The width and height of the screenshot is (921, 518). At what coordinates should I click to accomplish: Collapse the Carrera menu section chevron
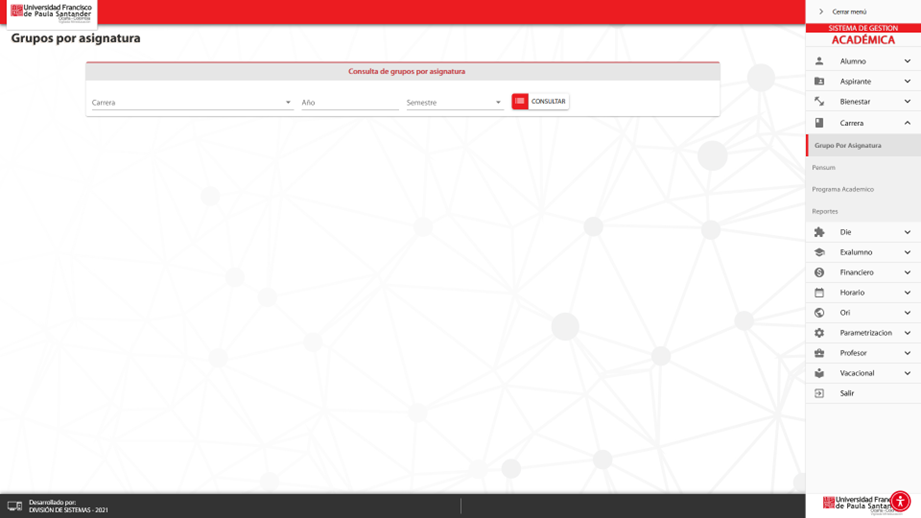point(907,123)
